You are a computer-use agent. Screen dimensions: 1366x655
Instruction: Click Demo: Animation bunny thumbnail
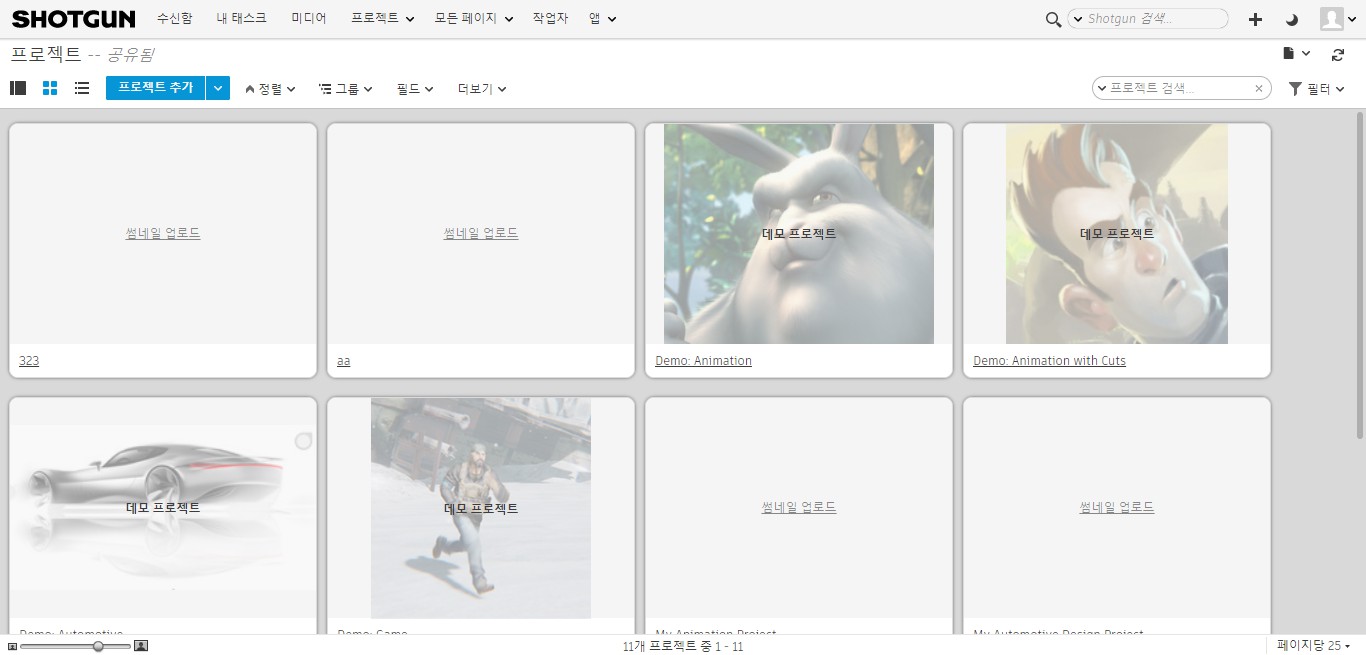pos(799,234)
